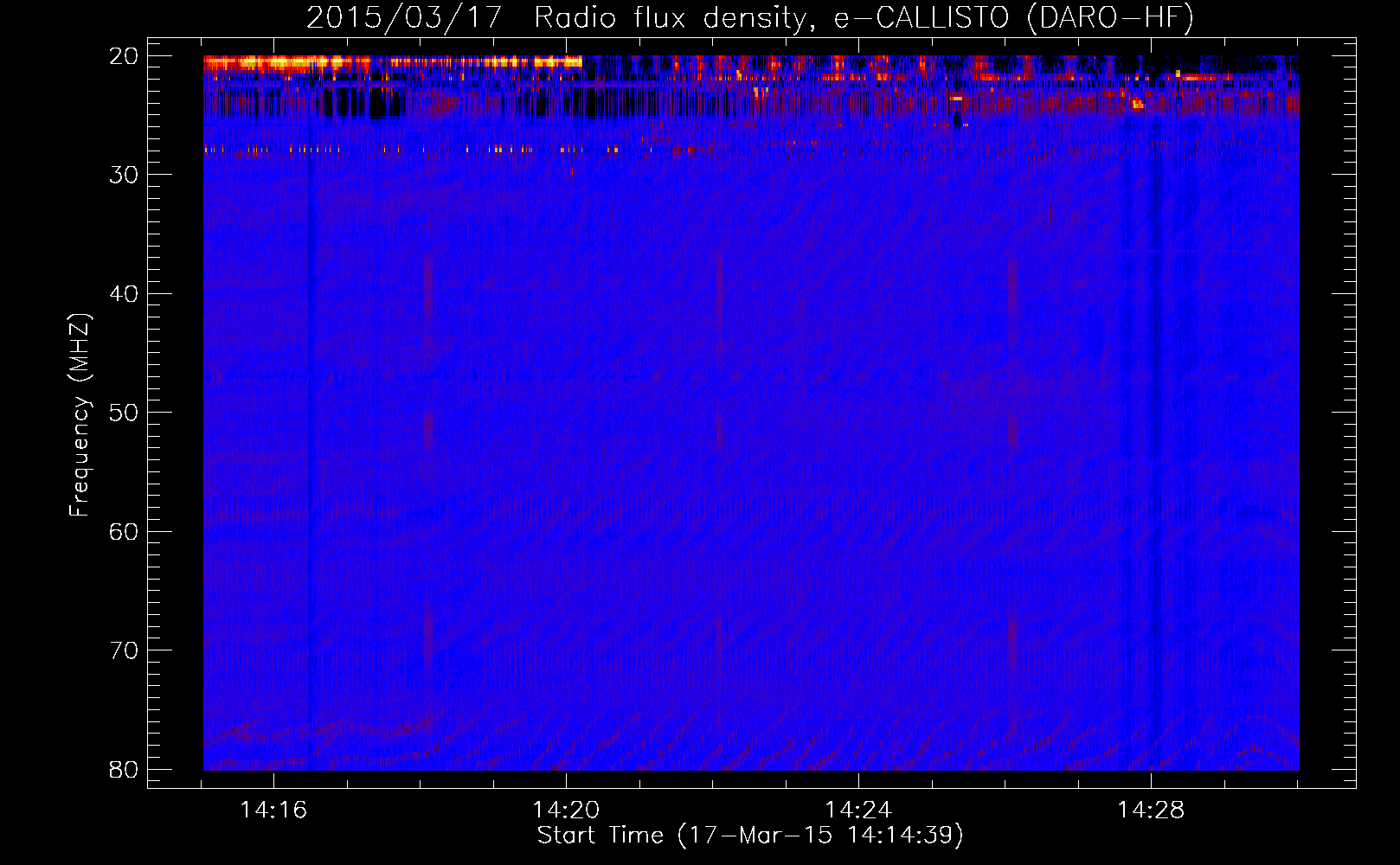The width and height of the screenshot is (1400, 865).
Task: Click the 80 frequency tick label
Action: coord(124,769)
